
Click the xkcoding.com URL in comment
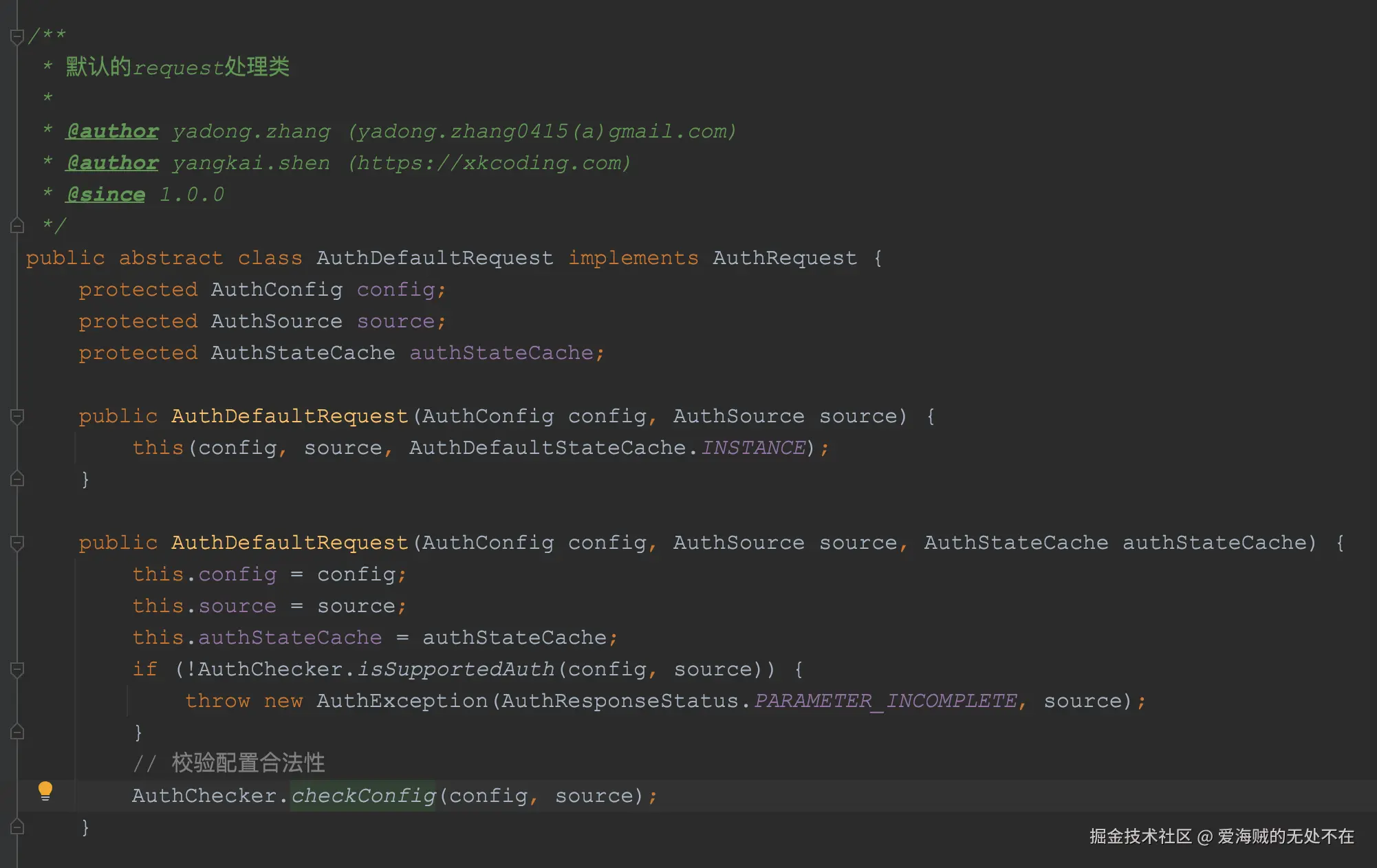click(x=489, y=162)
